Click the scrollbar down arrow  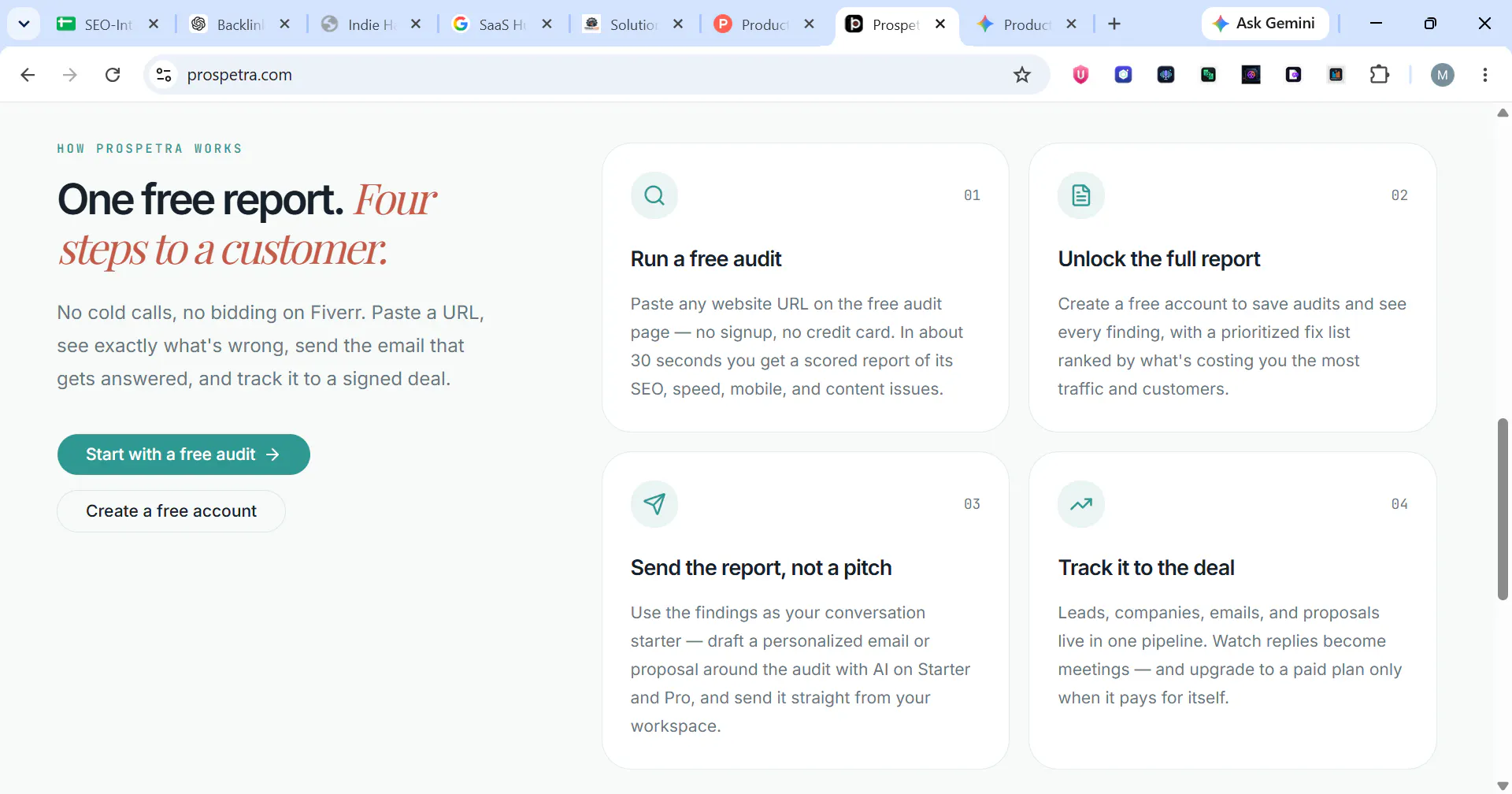coord(1503,785)
